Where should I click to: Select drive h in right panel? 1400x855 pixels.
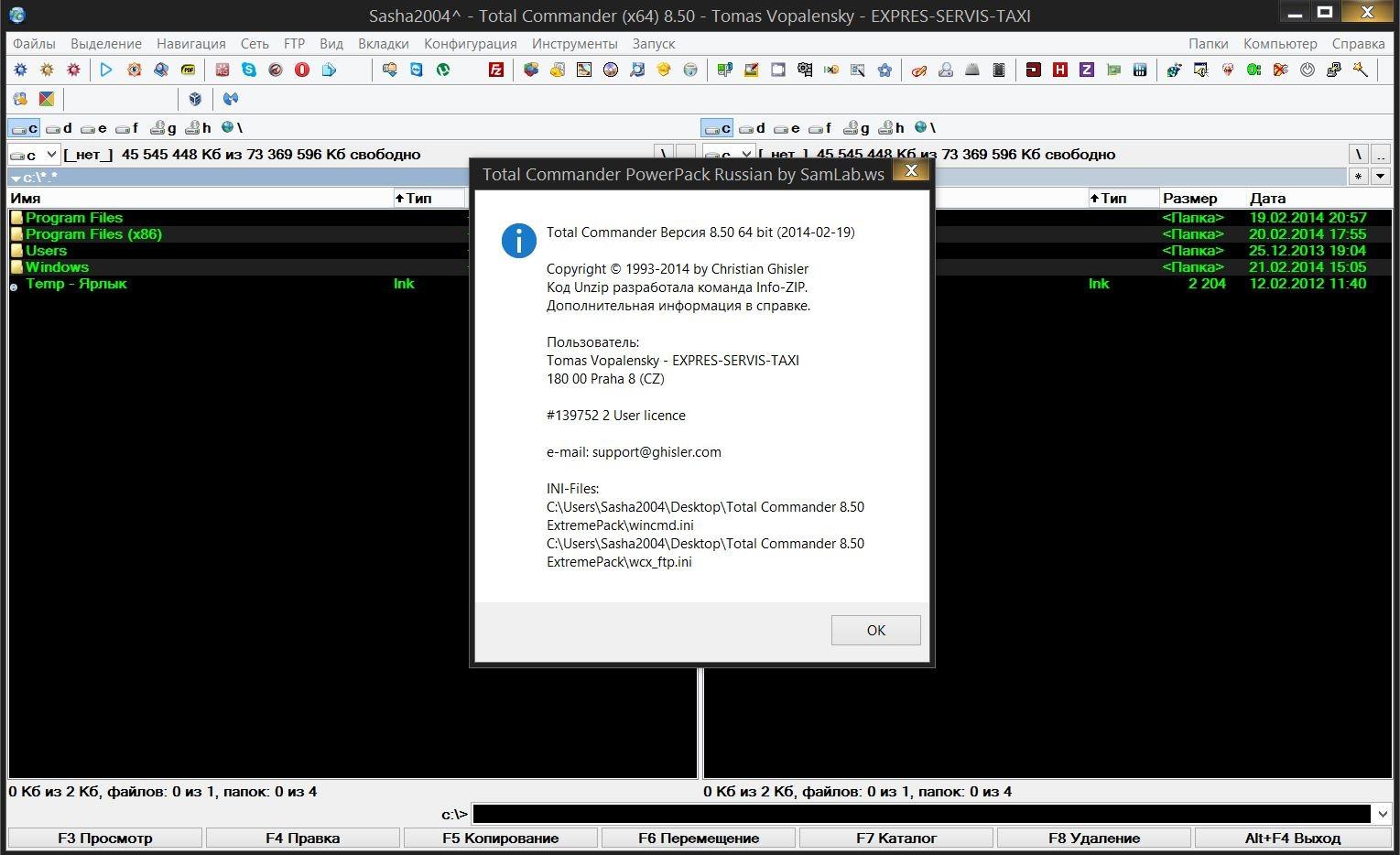pos(892,128)
